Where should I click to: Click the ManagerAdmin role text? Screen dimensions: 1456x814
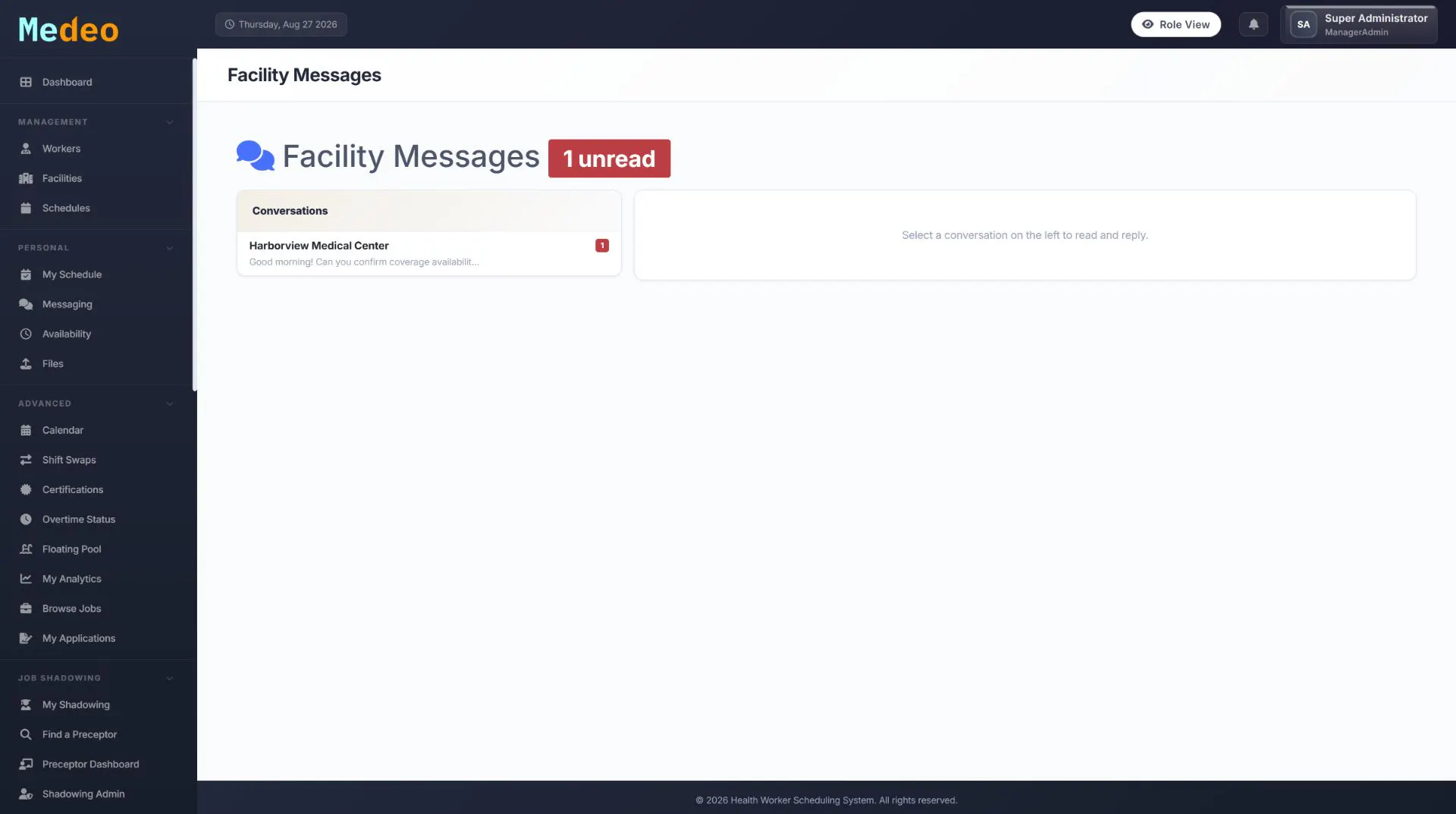click(x=1356, y=32)
